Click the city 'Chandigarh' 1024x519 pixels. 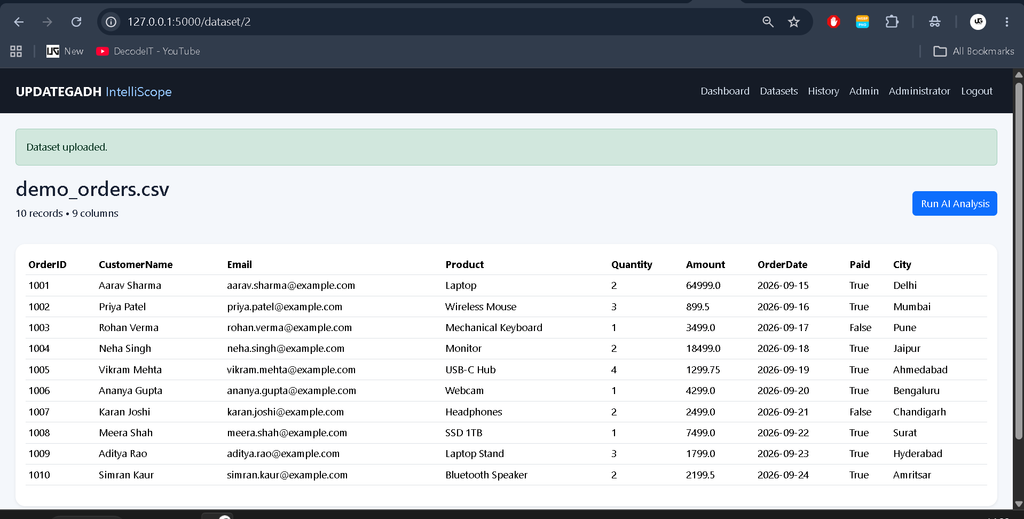920,412
